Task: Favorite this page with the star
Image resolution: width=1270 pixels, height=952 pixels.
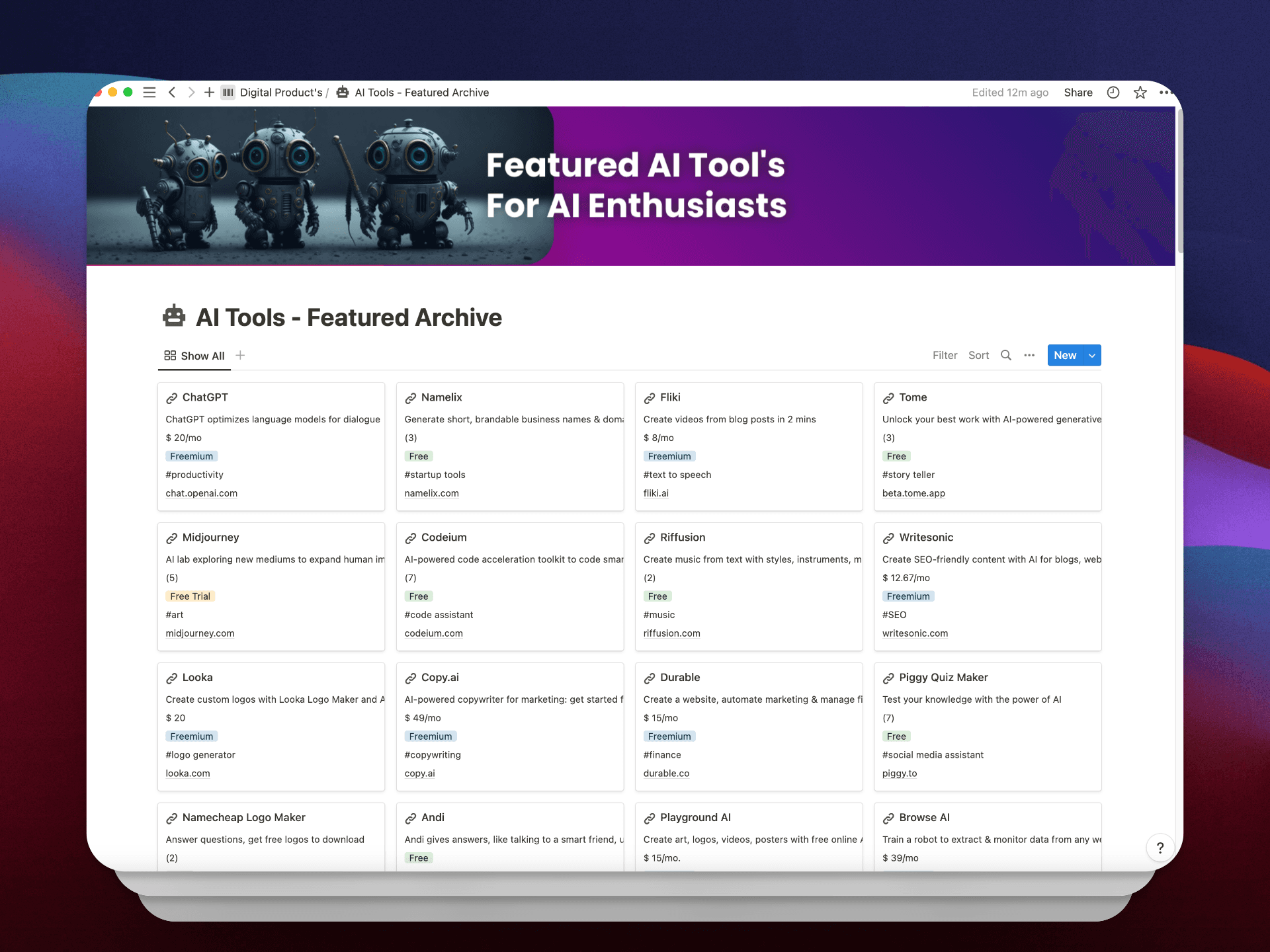Action: click(x=1140, y=93)
